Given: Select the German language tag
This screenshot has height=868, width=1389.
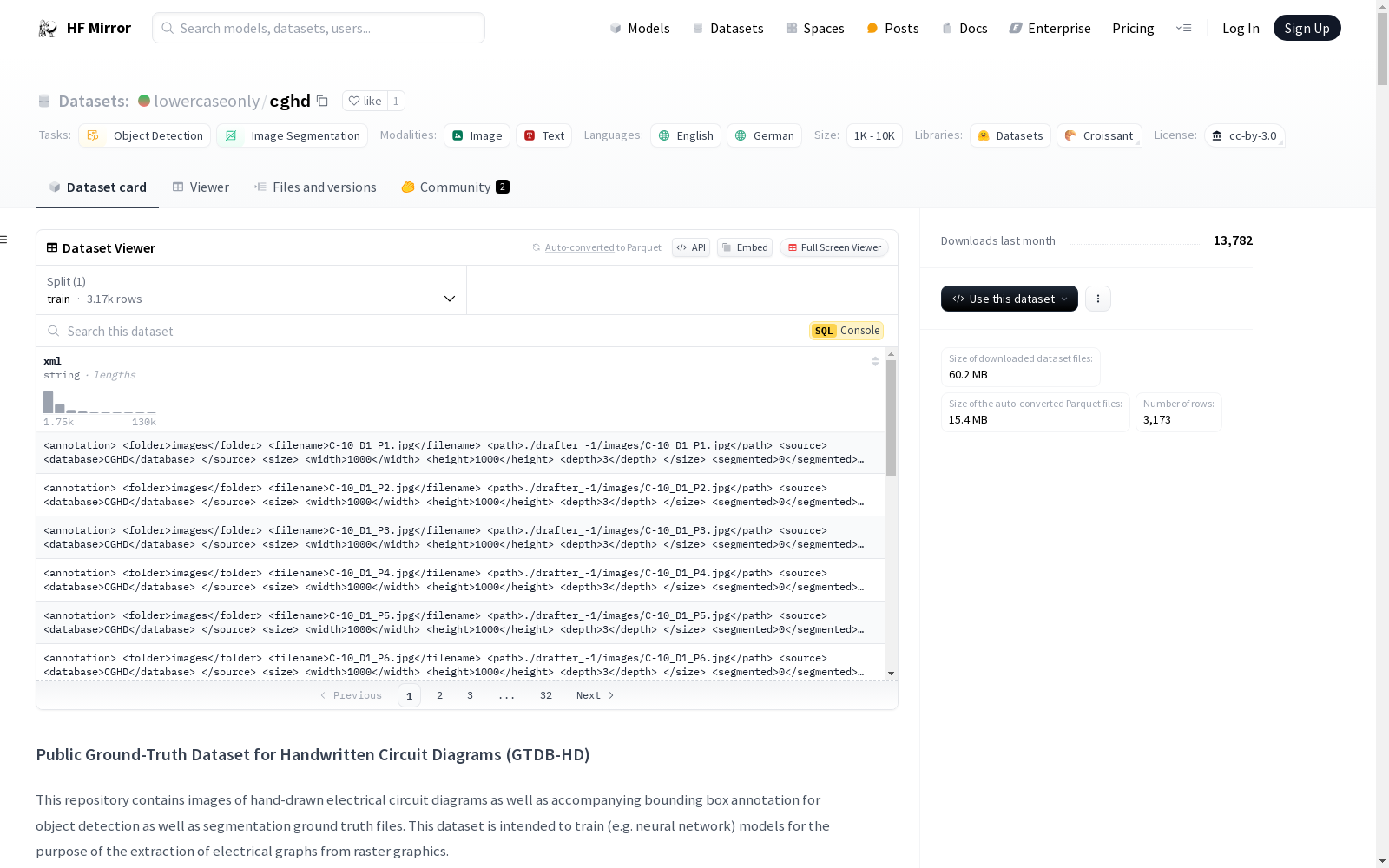Looking at the screenshot, I should point(765,135).
